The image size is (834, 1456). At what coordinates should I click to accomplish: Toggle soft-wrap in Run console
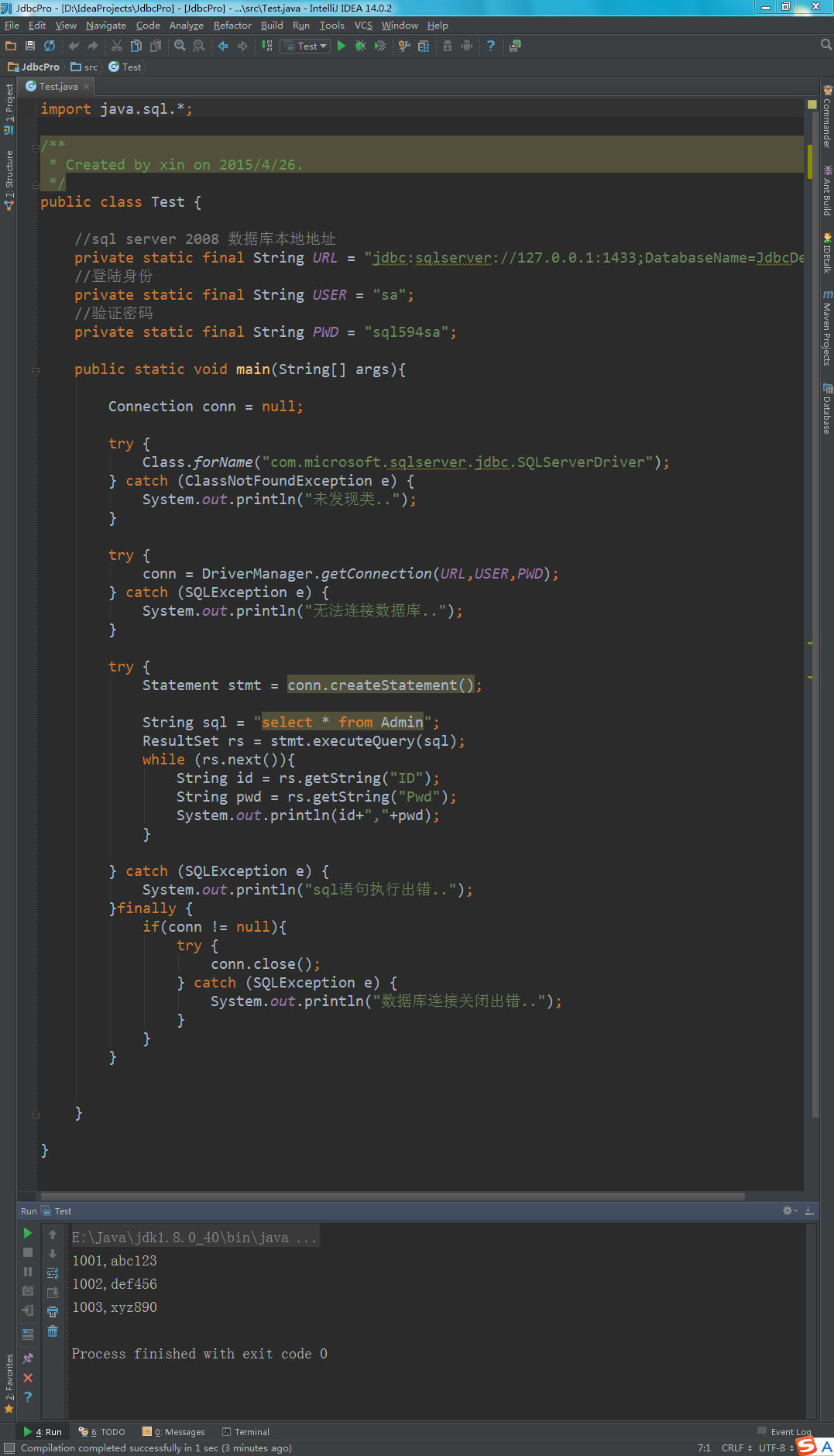[x=53, y=1273]
